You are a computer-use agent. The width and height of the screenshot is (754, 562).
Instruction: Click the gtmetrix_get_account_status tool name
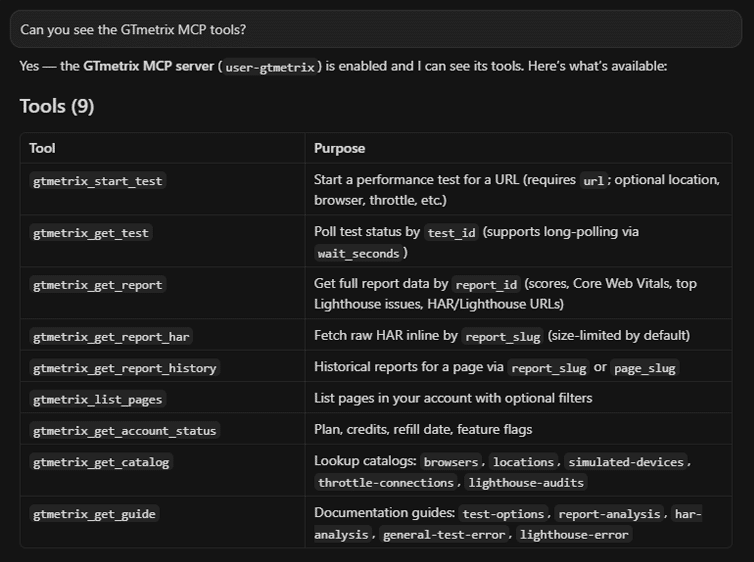(x=125, y=430)
